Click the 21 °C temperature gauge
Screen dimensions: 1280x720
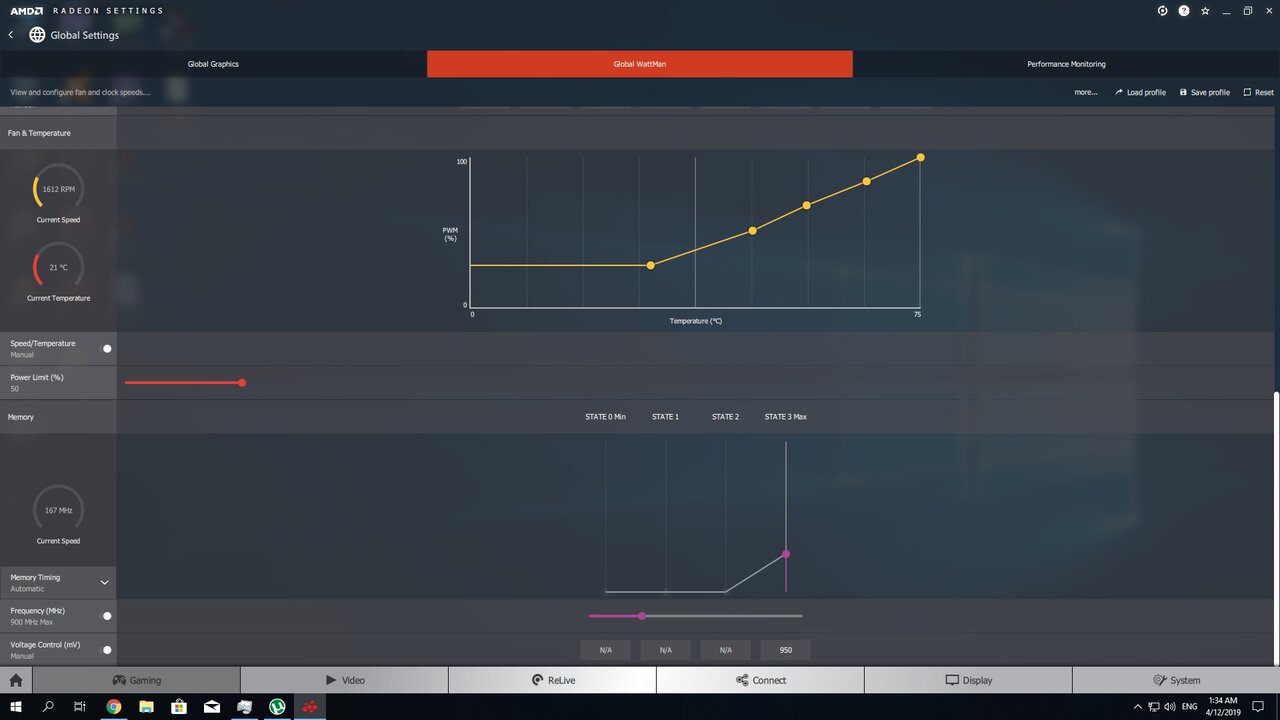[58, 267]
